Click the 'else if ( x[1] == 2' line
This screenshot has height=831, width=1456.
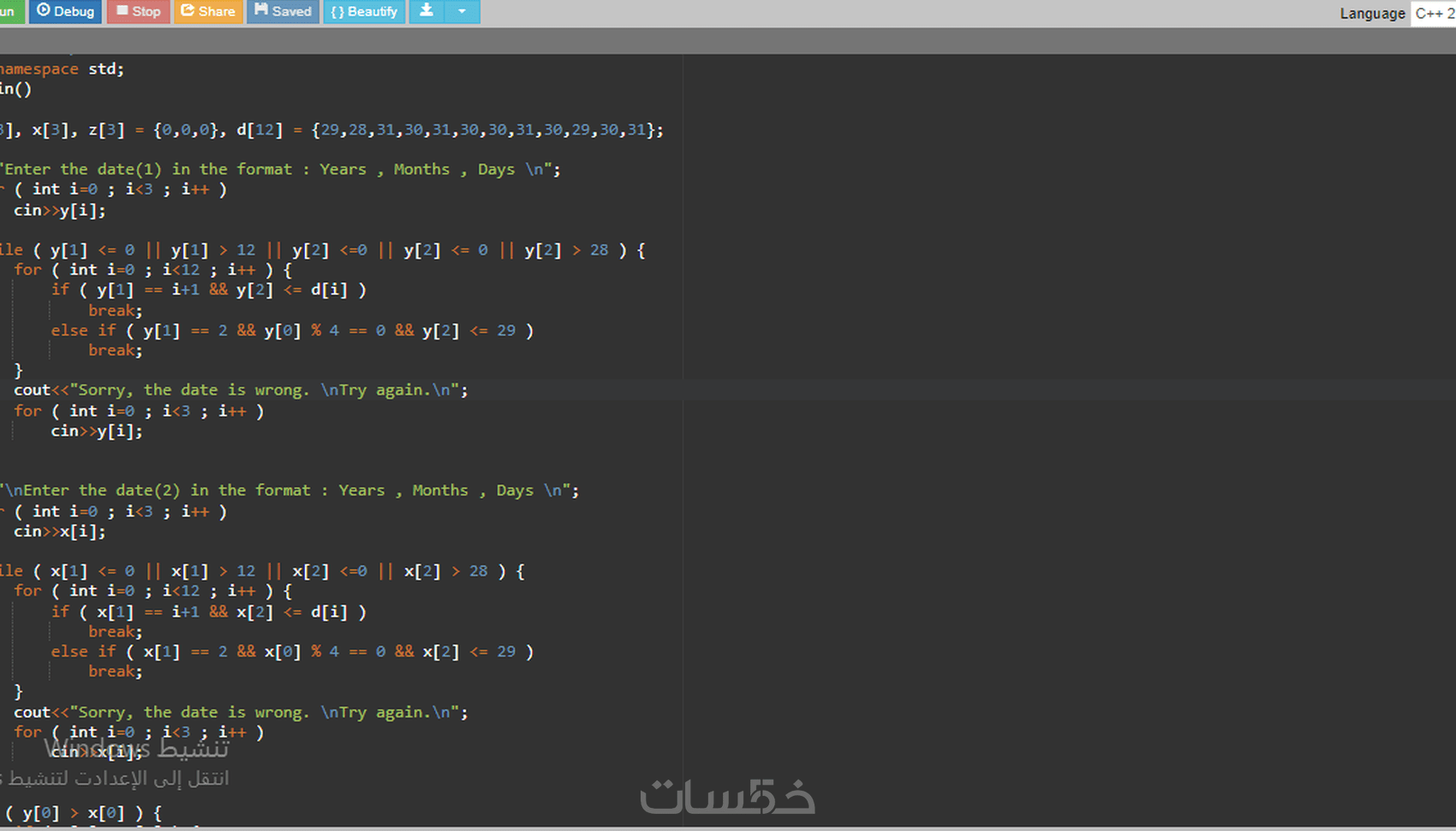(x=292, y=652)
